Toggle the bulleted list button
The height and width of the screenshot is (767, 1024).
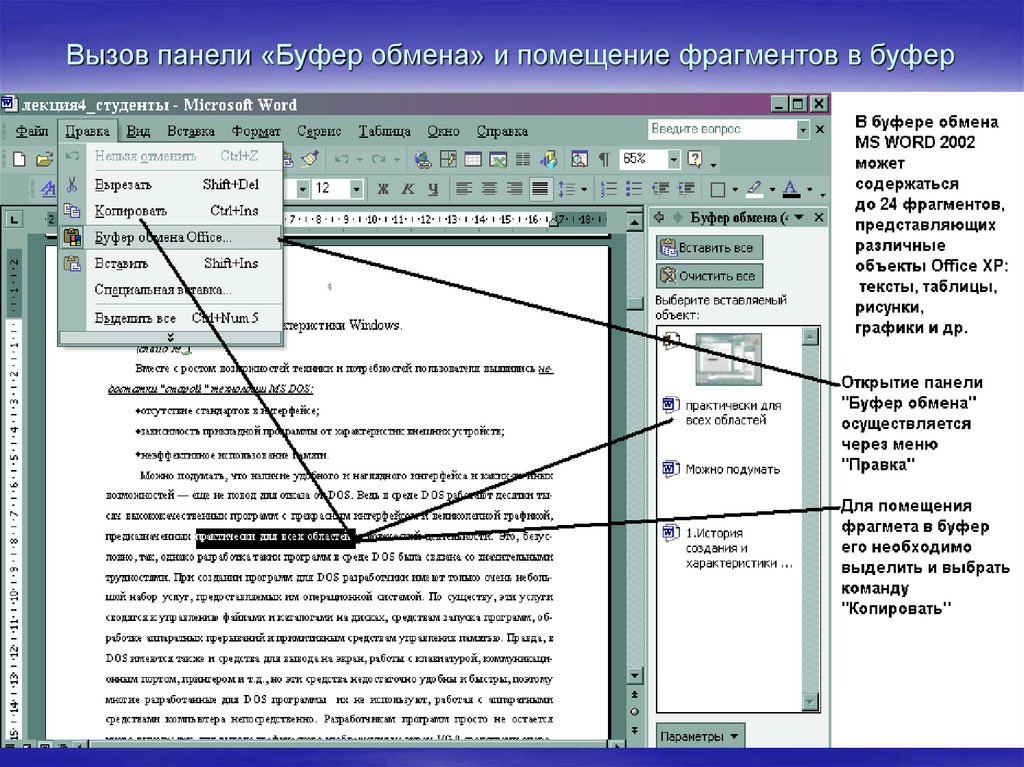pos(633,189)
